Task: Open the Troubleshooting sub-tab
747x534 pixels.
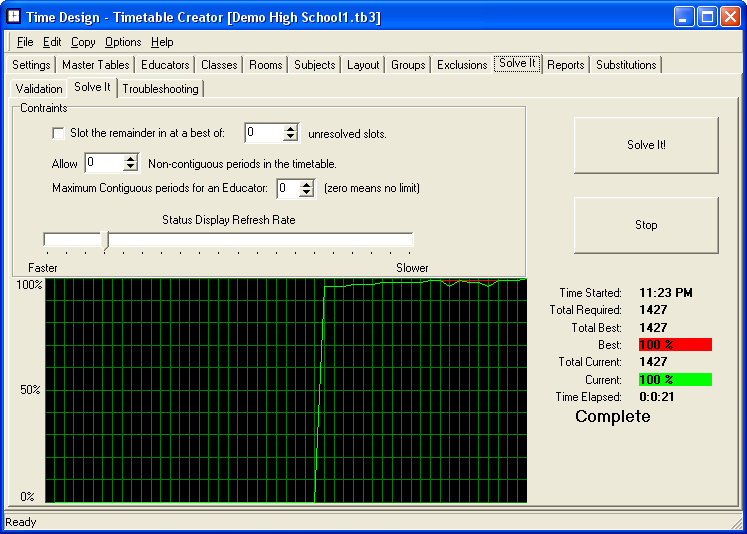Action: (160, 89)
